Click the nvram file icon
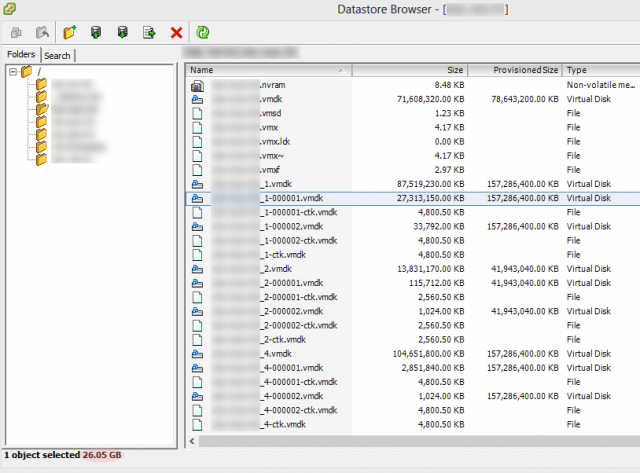Screen dimensions: 640x473 click(196, 86)
